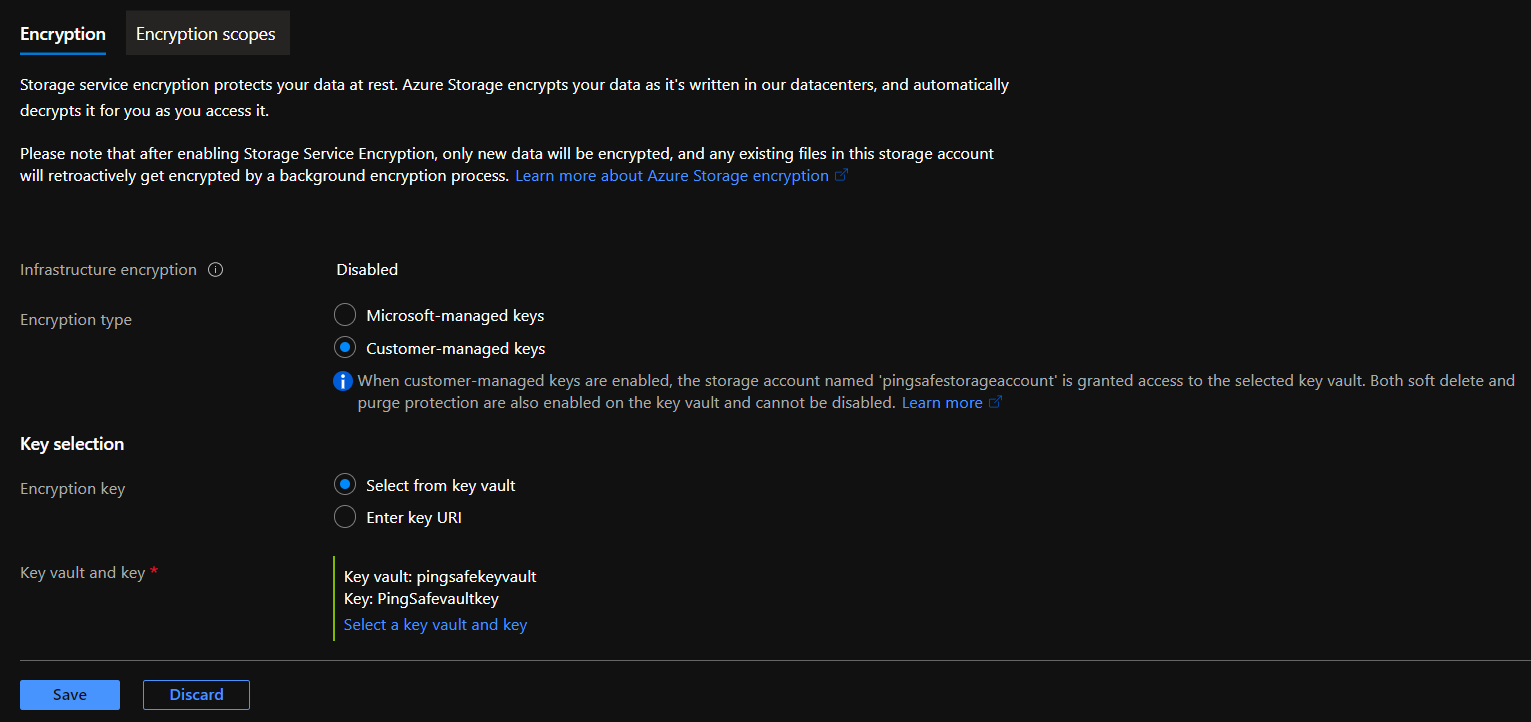Click external-link icon after Azure Storage encryption link
Screen dimensions: 1531x722
click(842, 176)
